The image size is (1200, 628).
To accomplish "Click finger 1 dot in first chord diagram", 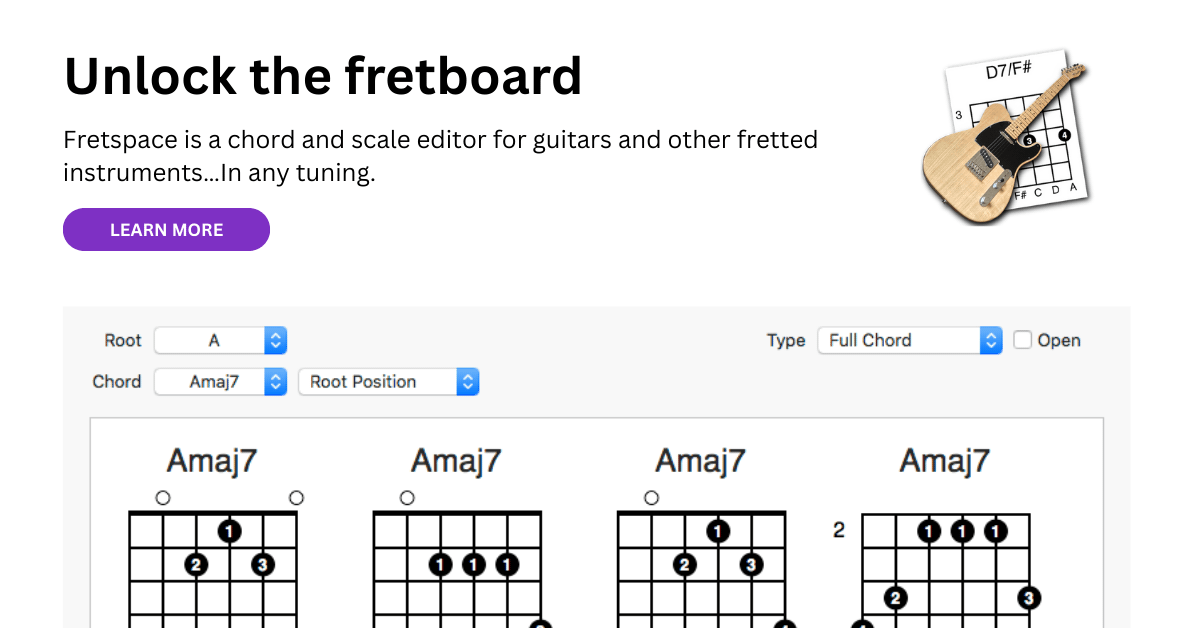I will 229,531.
